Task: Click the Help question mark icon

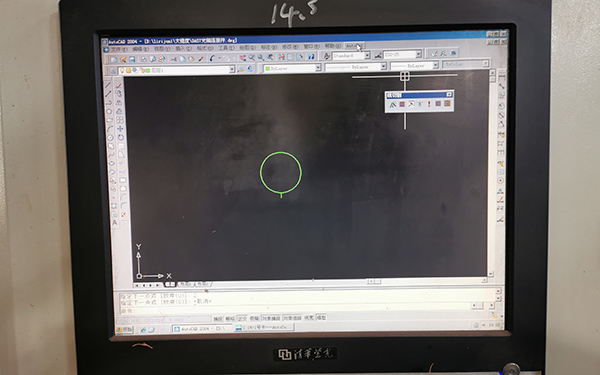Action: point(311,57)
